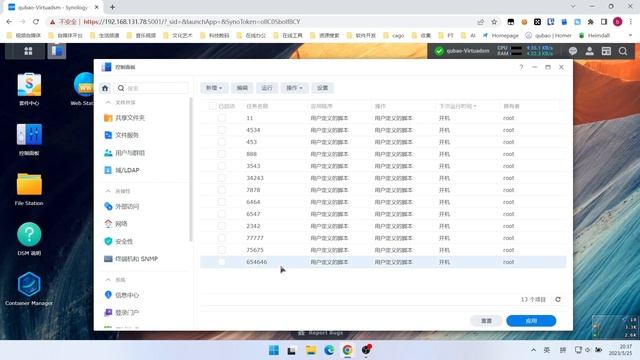The image size is (640, 360).
Task: Click the sidebar vertical scrollbar
Action: coord(191,169)
